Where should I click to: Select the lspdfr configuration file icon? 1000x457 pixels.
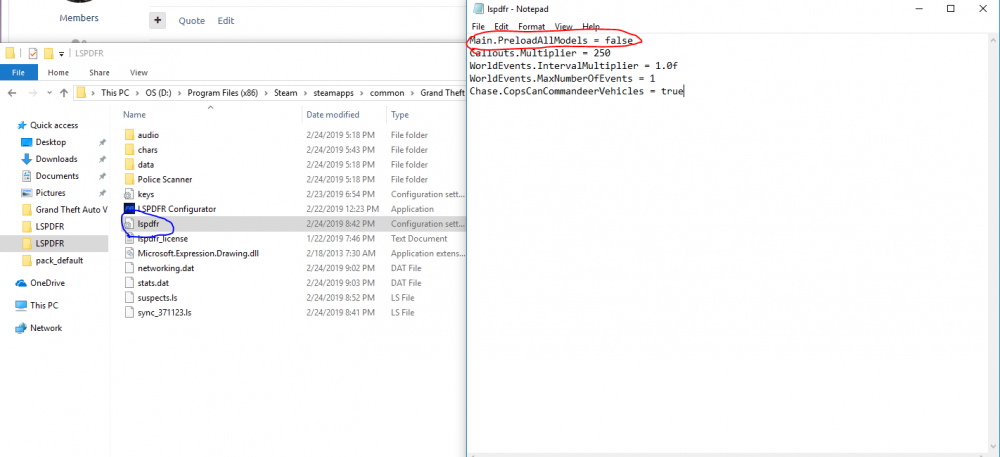pos(129,224)
